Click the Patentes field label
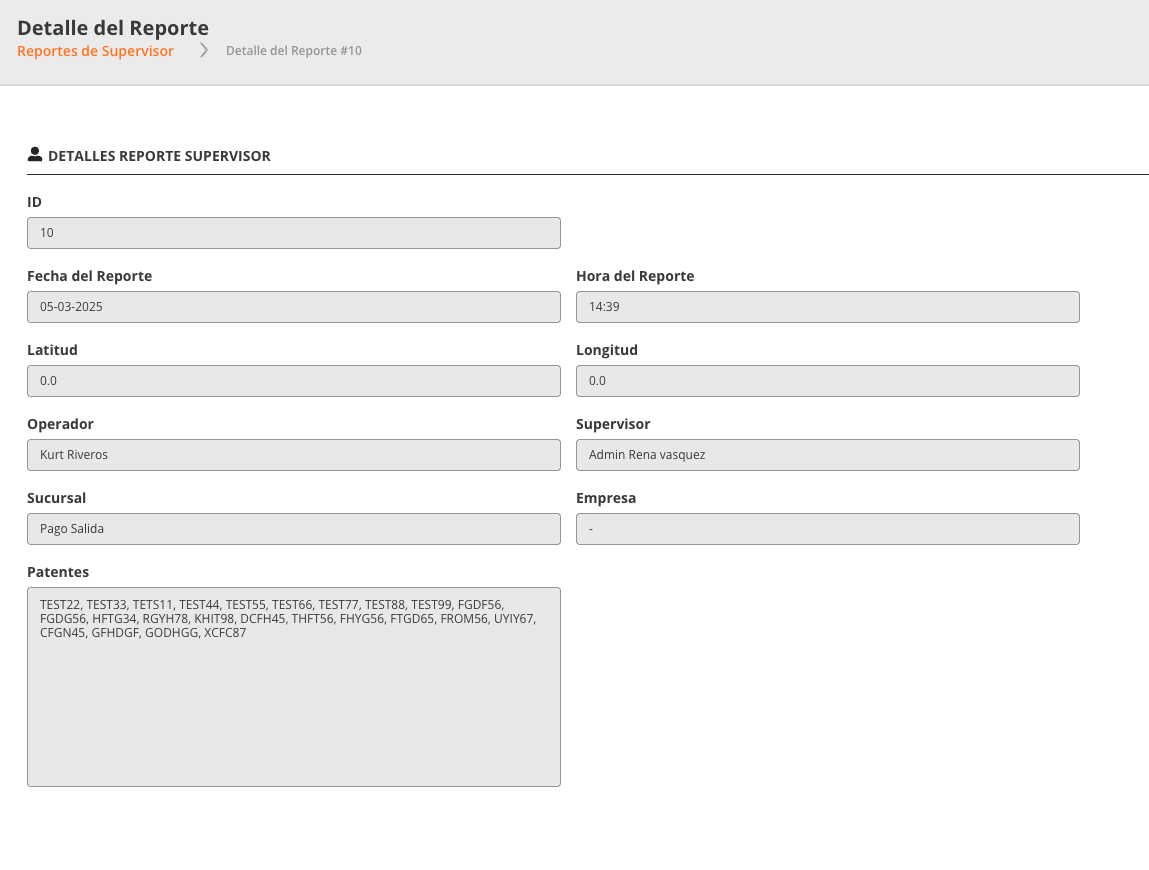 [58, 572]
